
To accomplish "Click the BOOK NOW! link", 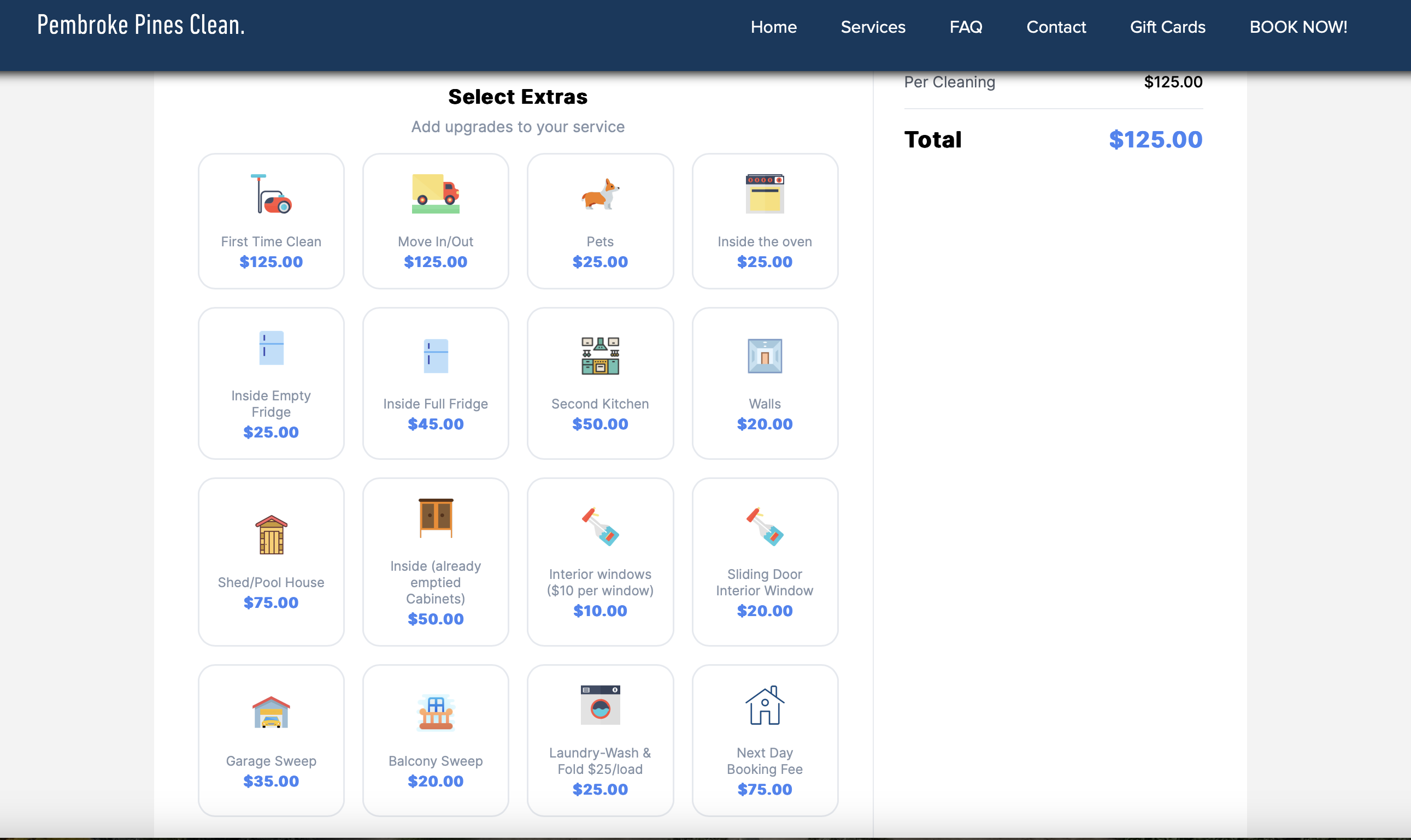I will tap(1298, 27).
